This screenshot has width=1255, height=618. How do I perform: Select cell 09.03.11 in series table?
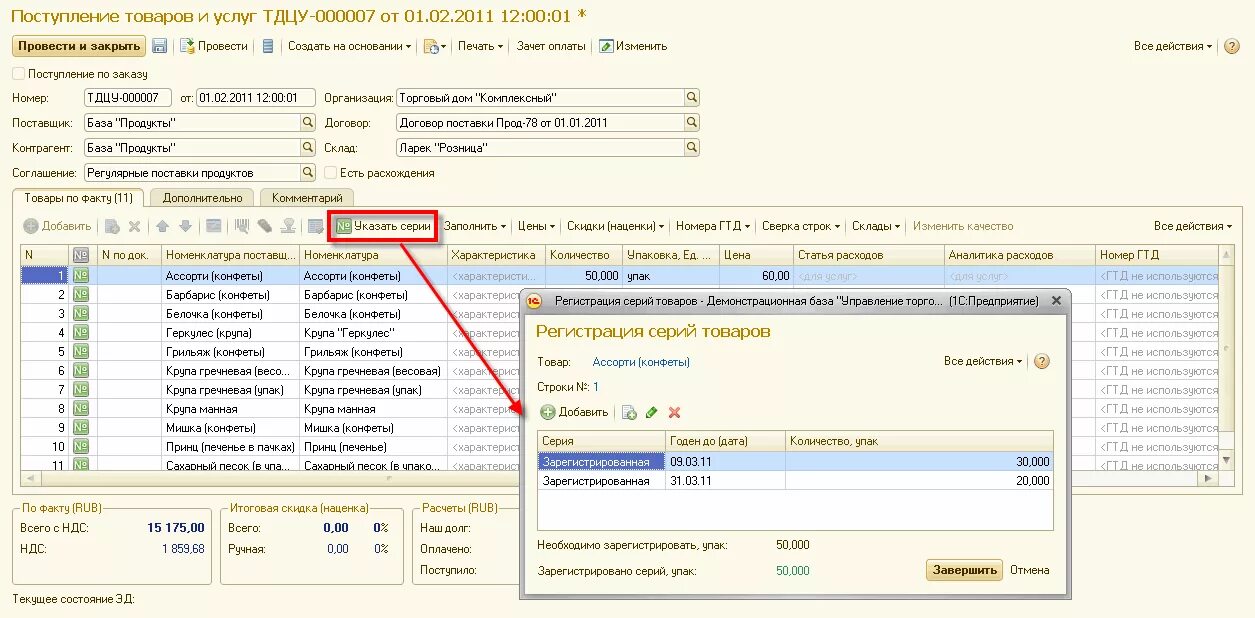point(725,462)
